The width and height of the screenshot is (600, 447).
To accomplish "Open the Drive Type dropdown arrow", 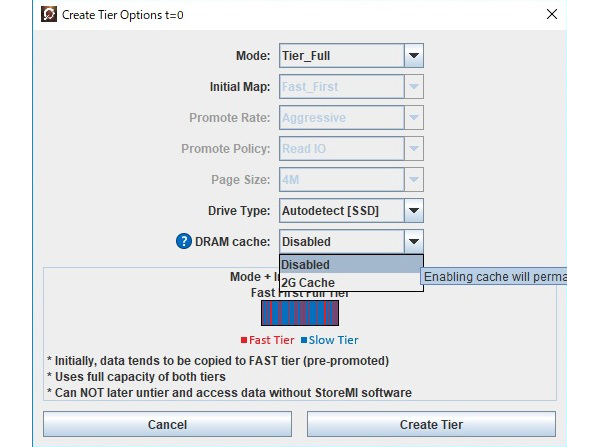I will click(414, 210).
